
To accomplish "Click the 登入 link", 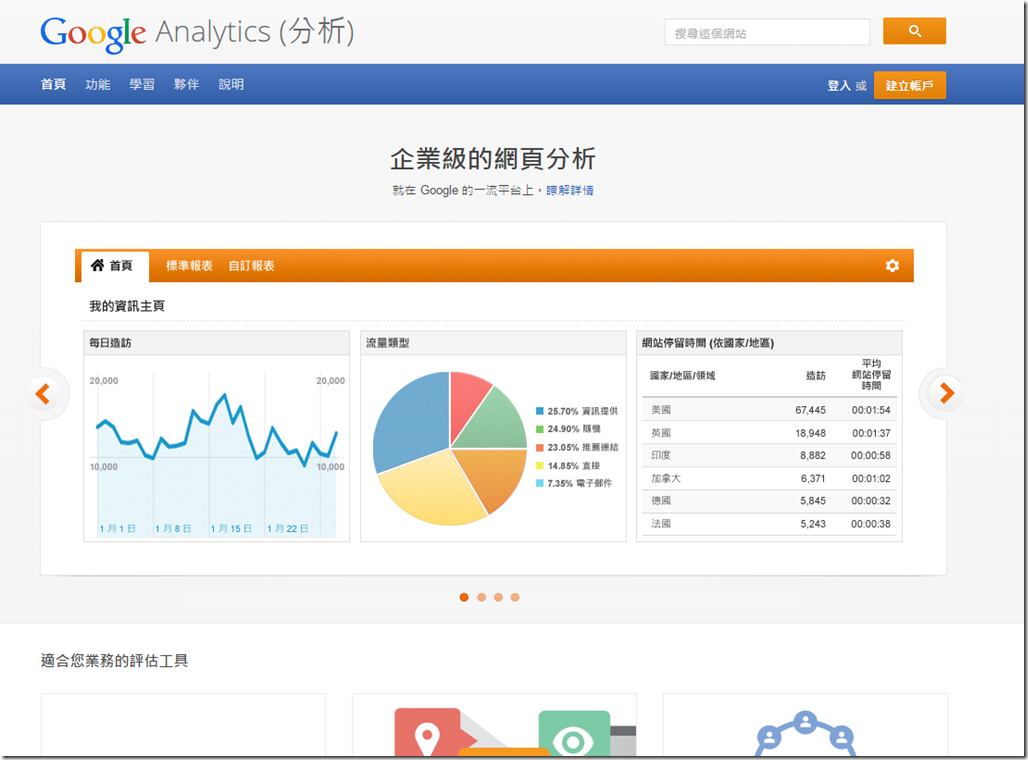I will [x=839, y=86].
